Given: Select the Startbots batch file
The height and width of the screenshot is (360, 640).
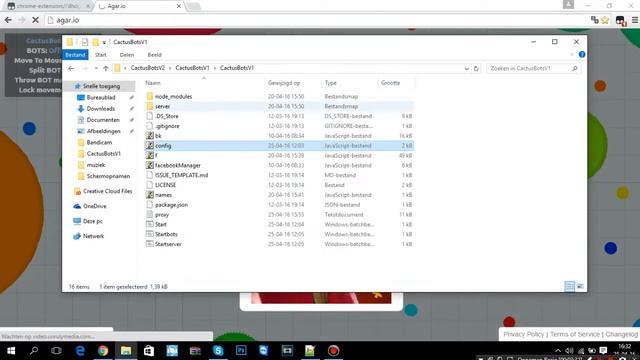Looking at the screenshot, I should pos(166,234).
